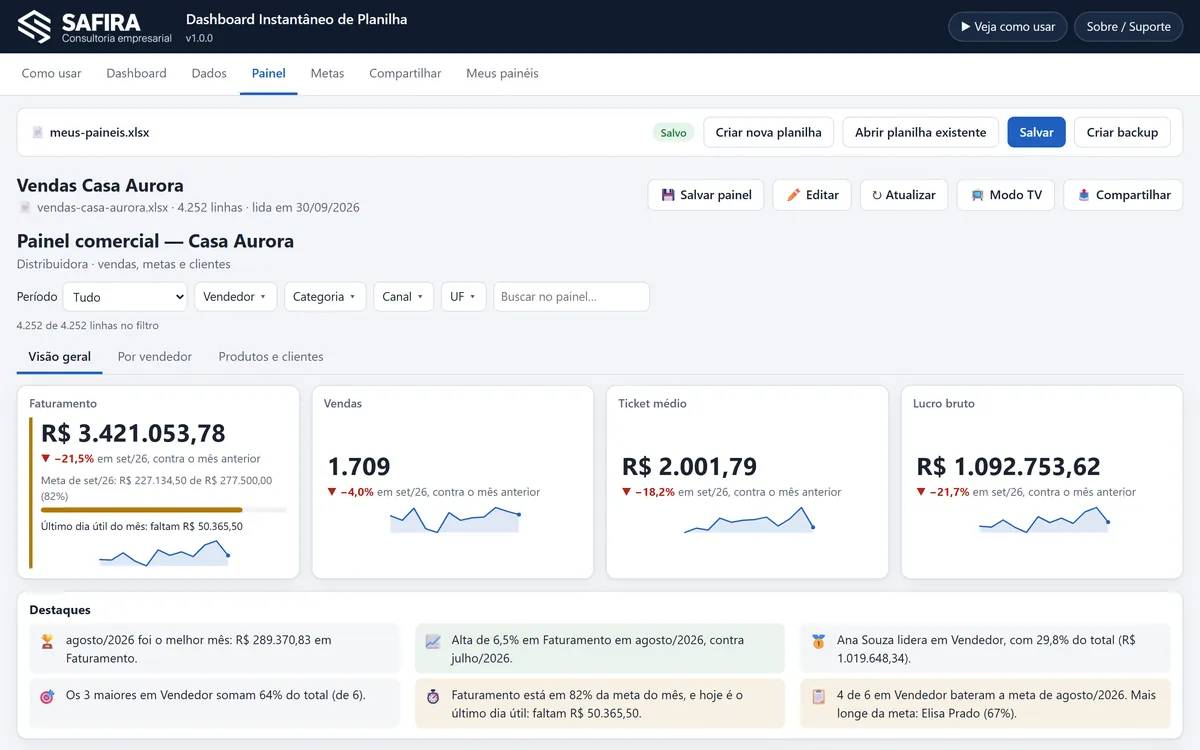Open the Compartilhar tab in navigation
Image resolution: width=1200 pixels, height=750 pixels.
click(x=405, y=73)
